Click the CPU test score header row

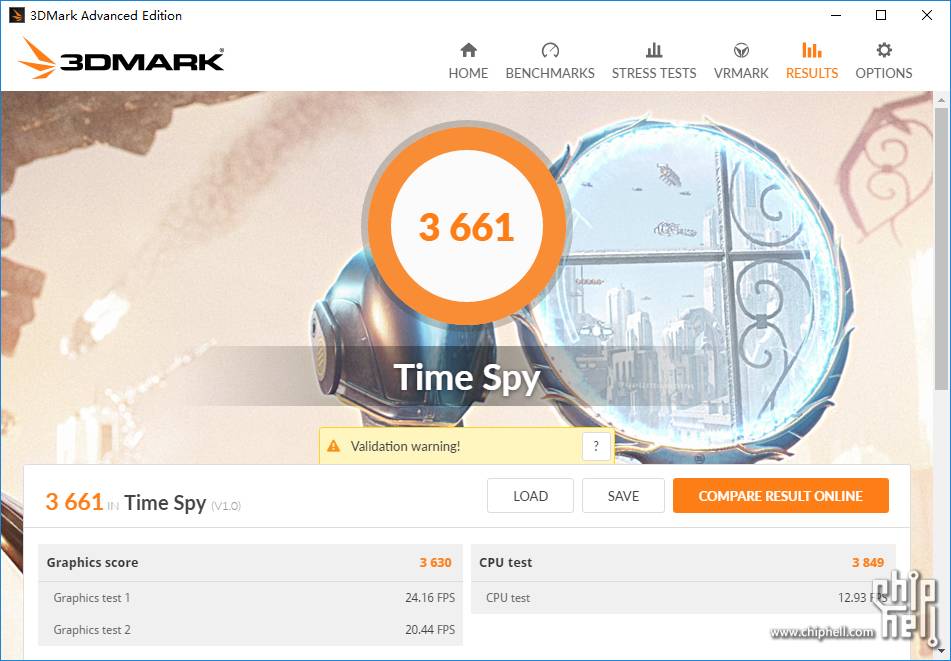pos(683,563)
